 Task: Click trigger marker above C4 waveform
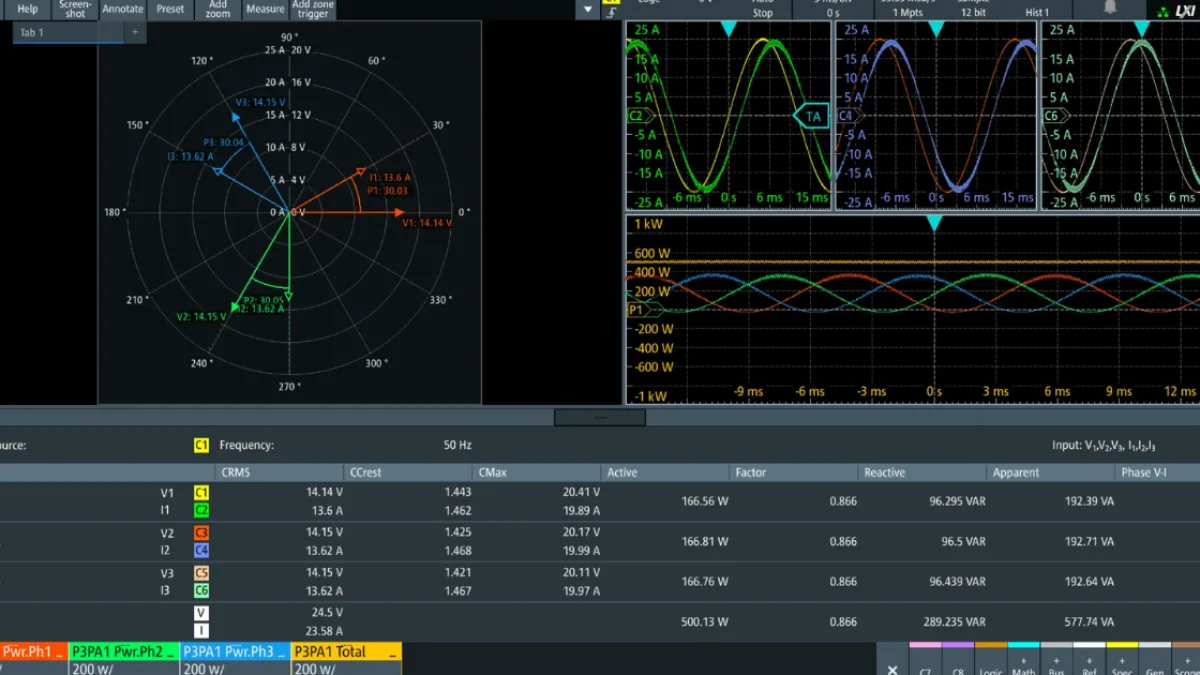point(936,30)
